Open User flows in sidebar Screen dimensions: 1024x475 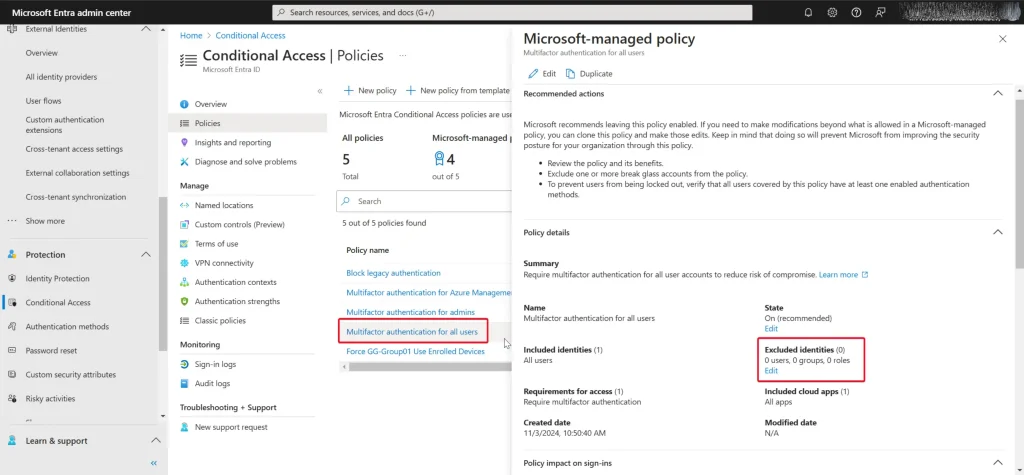point(44,101)
